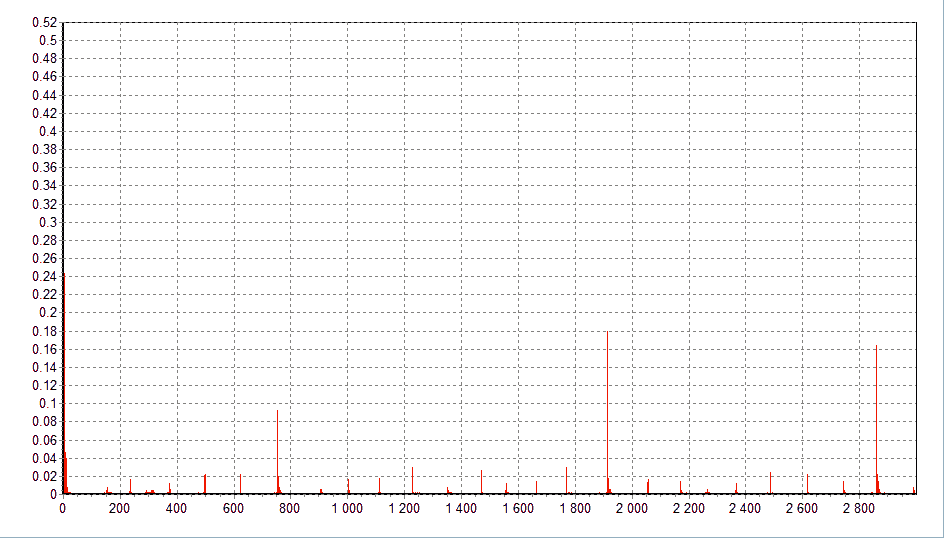Viewport: 944px width, 538px height.
Task: Click the red peak just before 800 reaching 0.09
Action: (277, 450)
